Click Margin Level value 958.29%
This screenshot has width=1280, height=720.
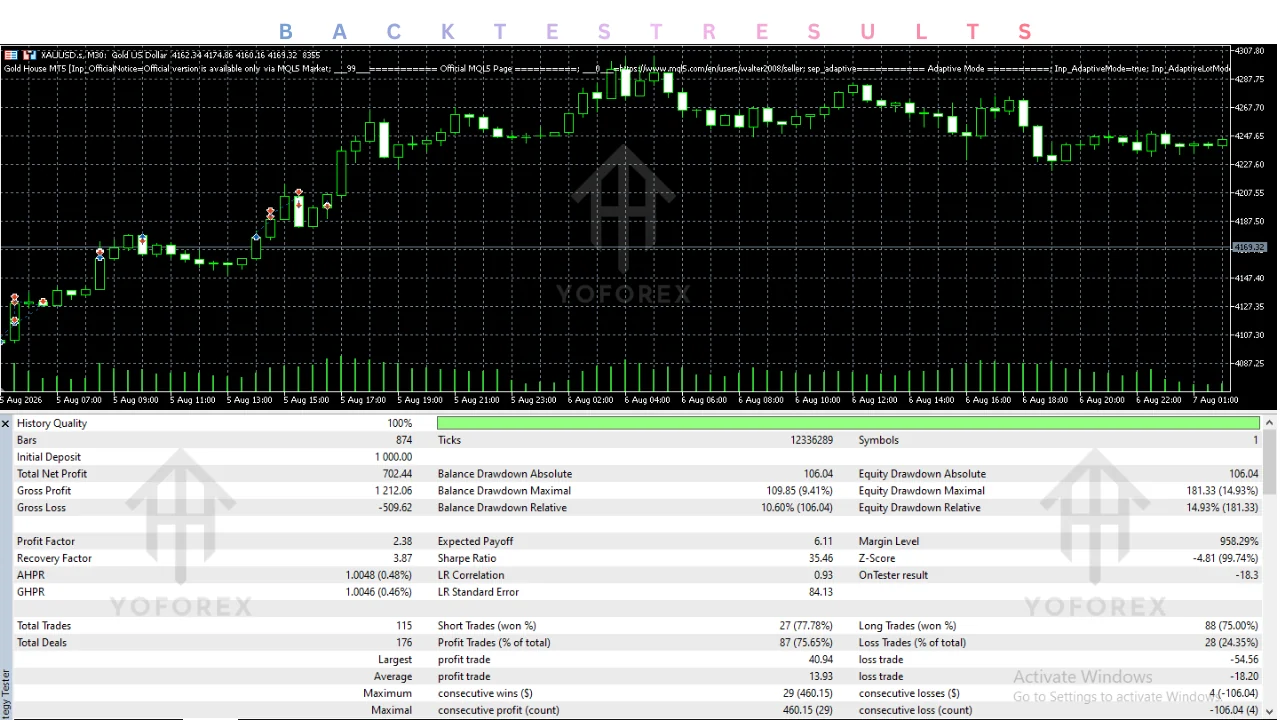point(1239,542)
